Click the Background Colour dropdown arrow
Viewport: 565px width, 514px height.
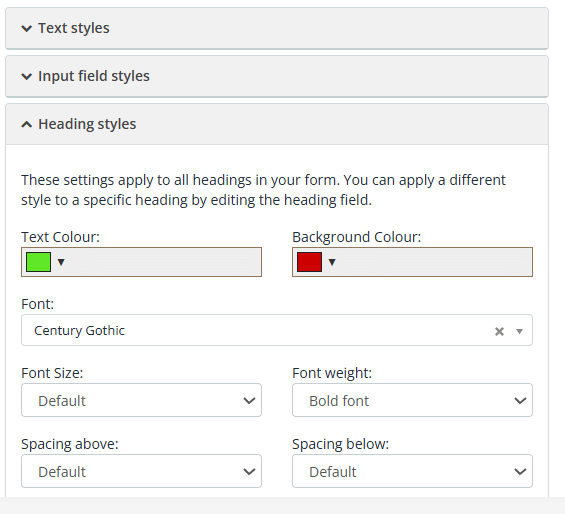(x=332, y=262)
